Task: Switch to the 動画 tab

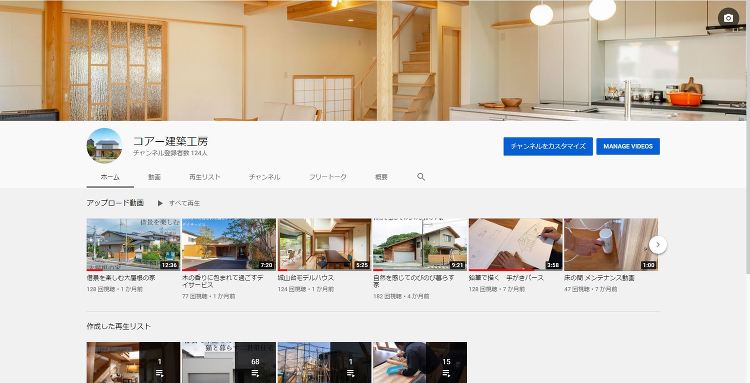Action: click(x=154, y=177)
